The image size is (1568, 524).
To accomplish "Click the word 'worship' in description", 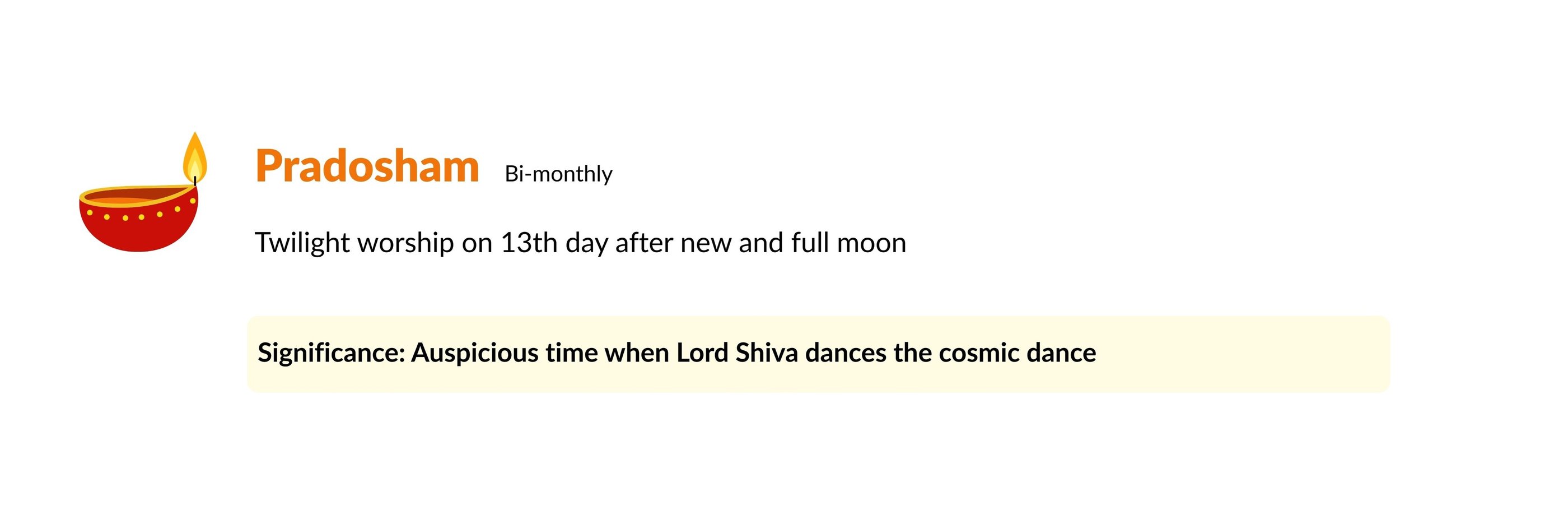I will click(405, 243).
